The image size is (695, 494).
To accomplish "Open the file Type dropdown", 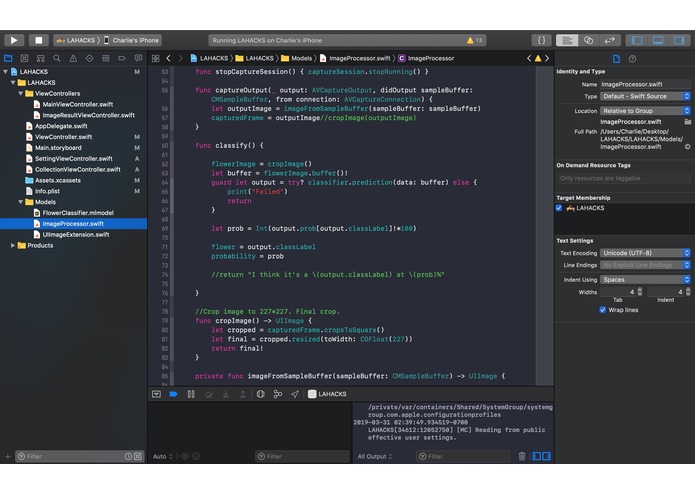I will (645, 96).
